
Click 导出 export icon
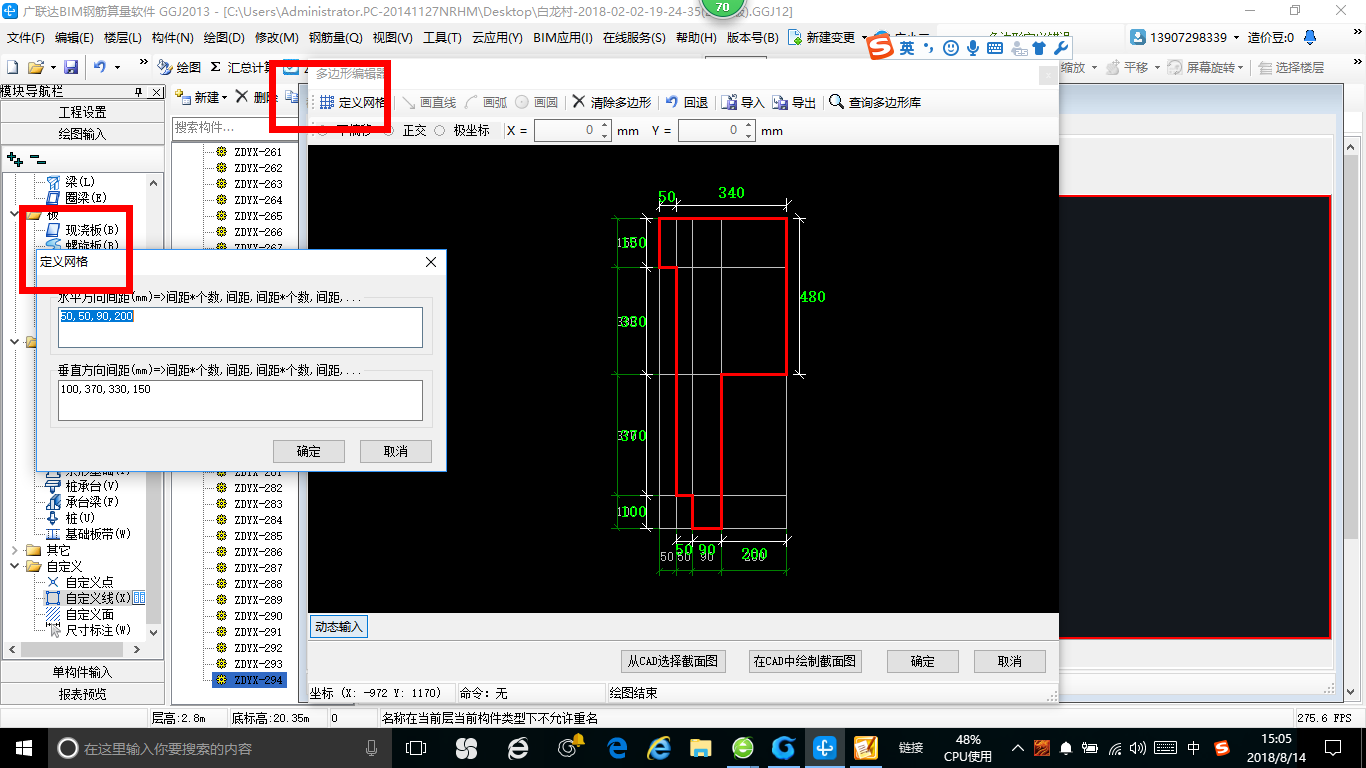tap(795, 102)
